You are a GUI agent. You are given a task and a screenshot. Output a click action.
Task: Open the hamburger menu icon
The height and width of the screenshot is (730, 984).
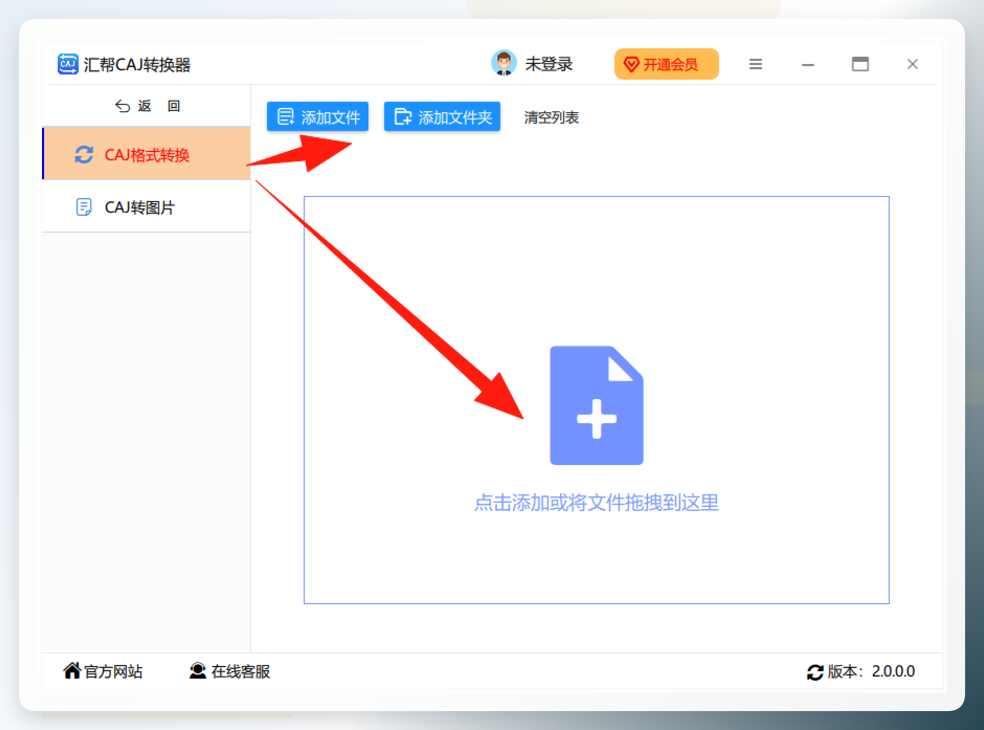(x=756, y=64)
